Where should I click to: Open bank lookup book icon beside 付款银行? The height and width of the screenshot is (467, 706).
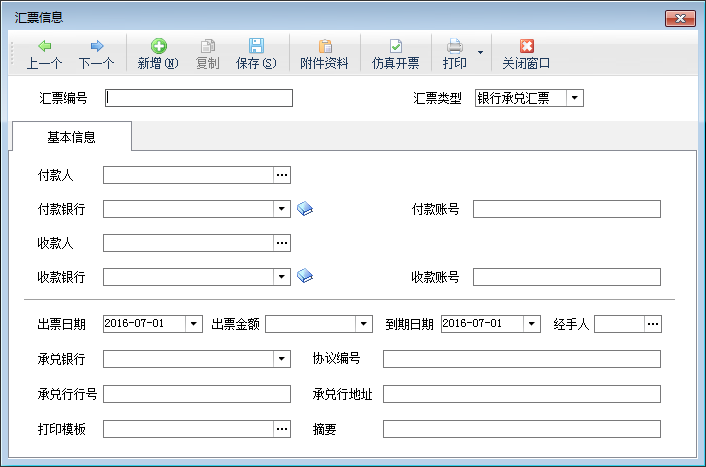305,209
